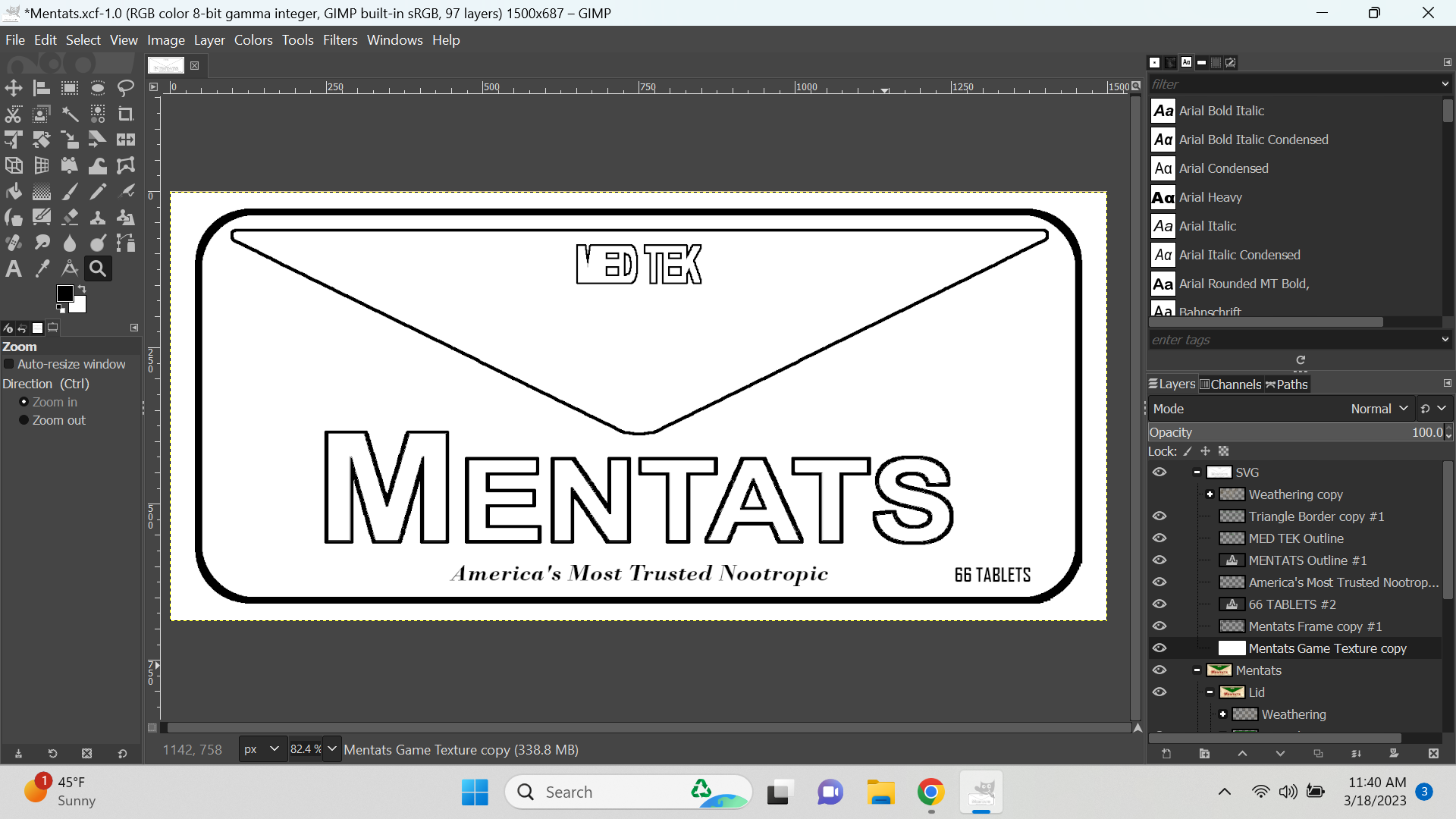
Task: Switch to the Channels tab
Action: point(1230,384)
